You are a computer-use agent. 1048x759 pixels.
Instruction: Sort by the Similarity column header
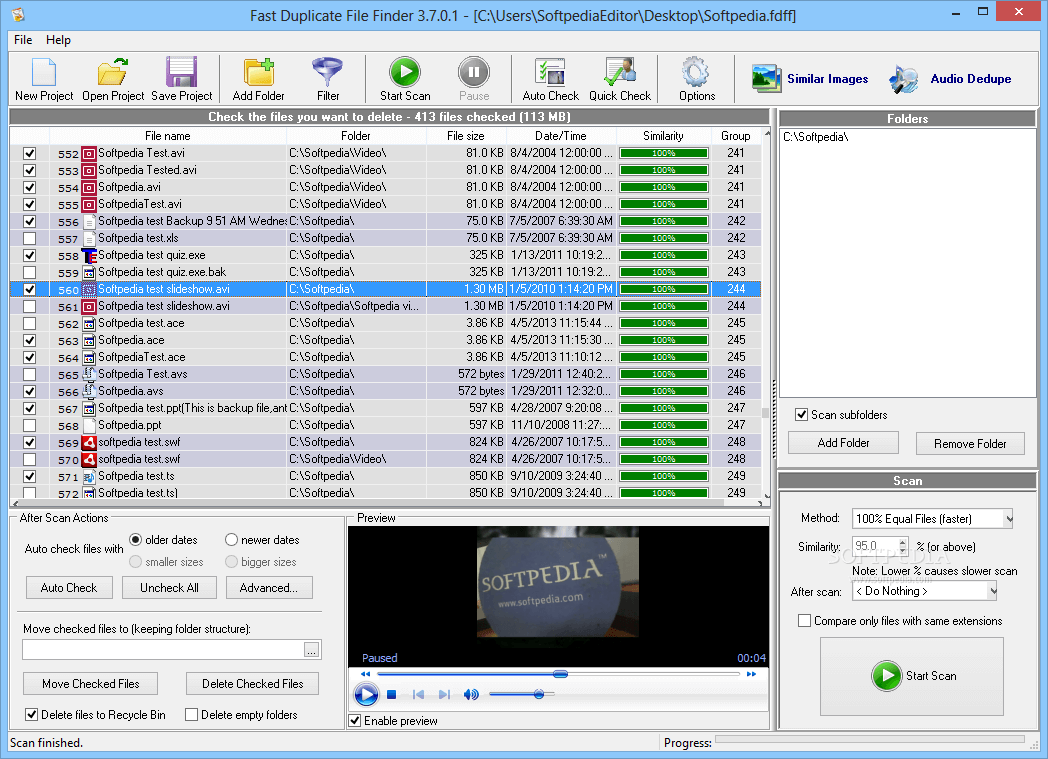[x=663, y=136]
